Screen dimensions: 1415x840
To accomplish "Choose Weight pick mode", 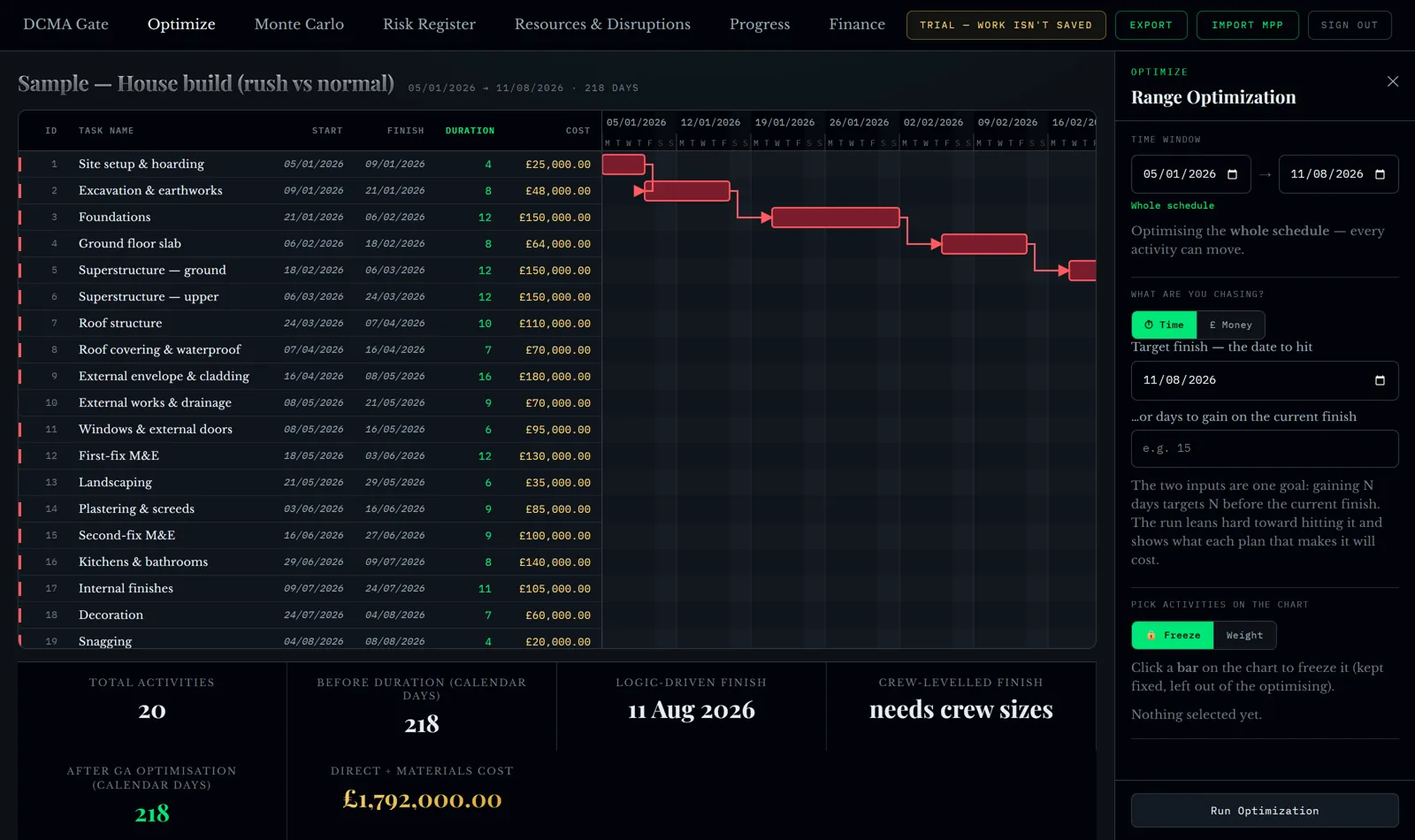I will (1244, 635).
